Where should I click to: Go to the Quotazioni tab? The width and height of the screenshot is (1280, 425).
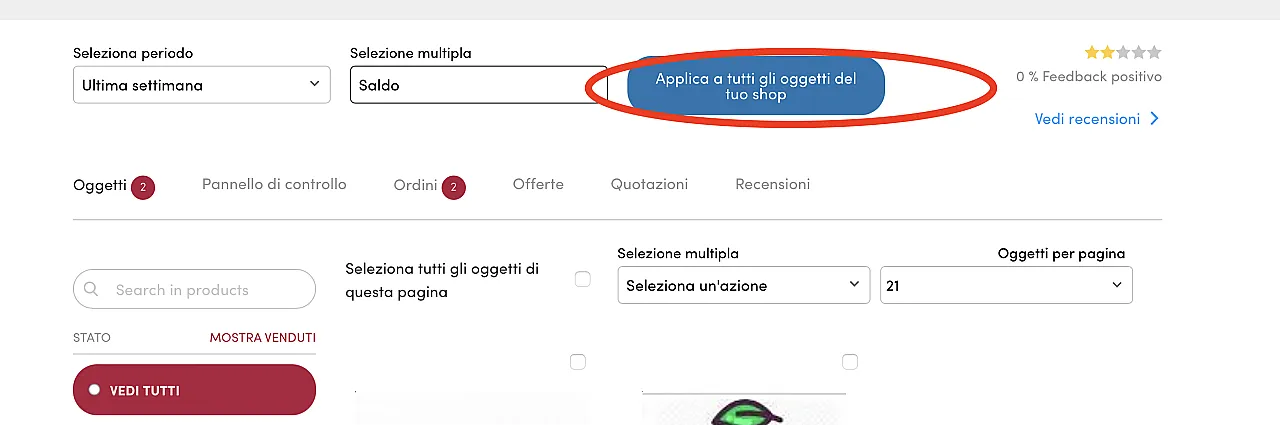(650, 184)
